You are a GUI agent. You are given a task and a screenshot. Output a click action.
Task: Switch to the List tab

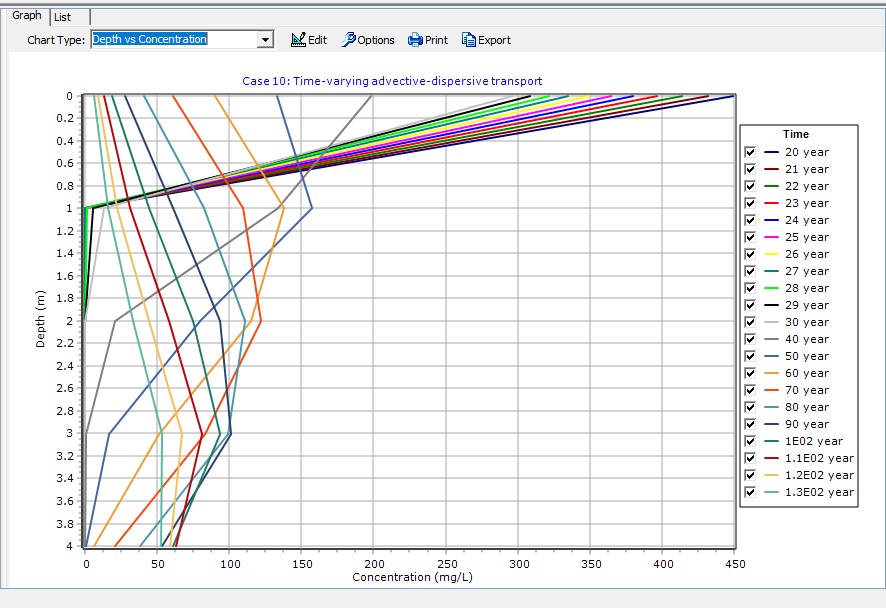click(x=62, y=17)
